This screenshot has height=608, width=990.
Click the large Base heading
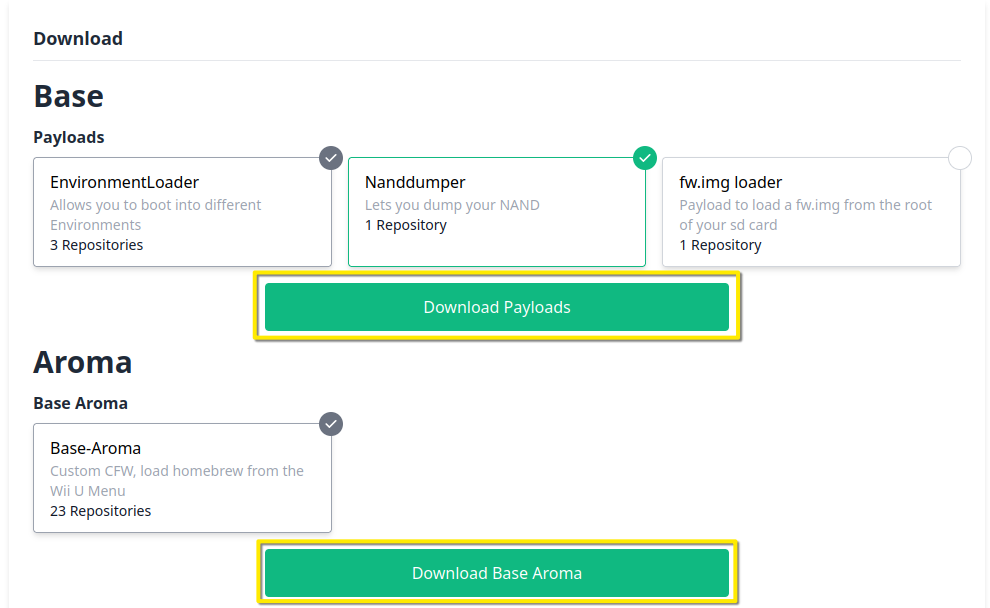[68, 96]
